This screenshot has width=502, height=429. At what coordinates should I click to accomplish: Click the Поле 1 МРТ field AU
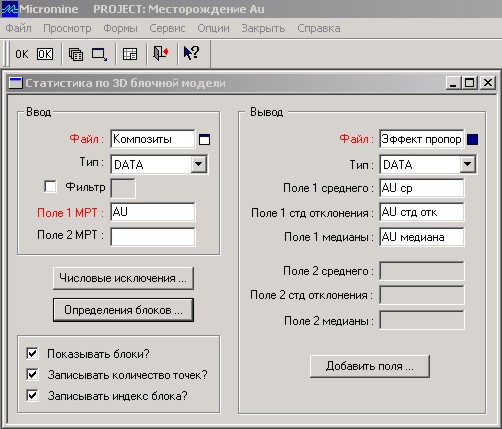(x=153, y=212)
